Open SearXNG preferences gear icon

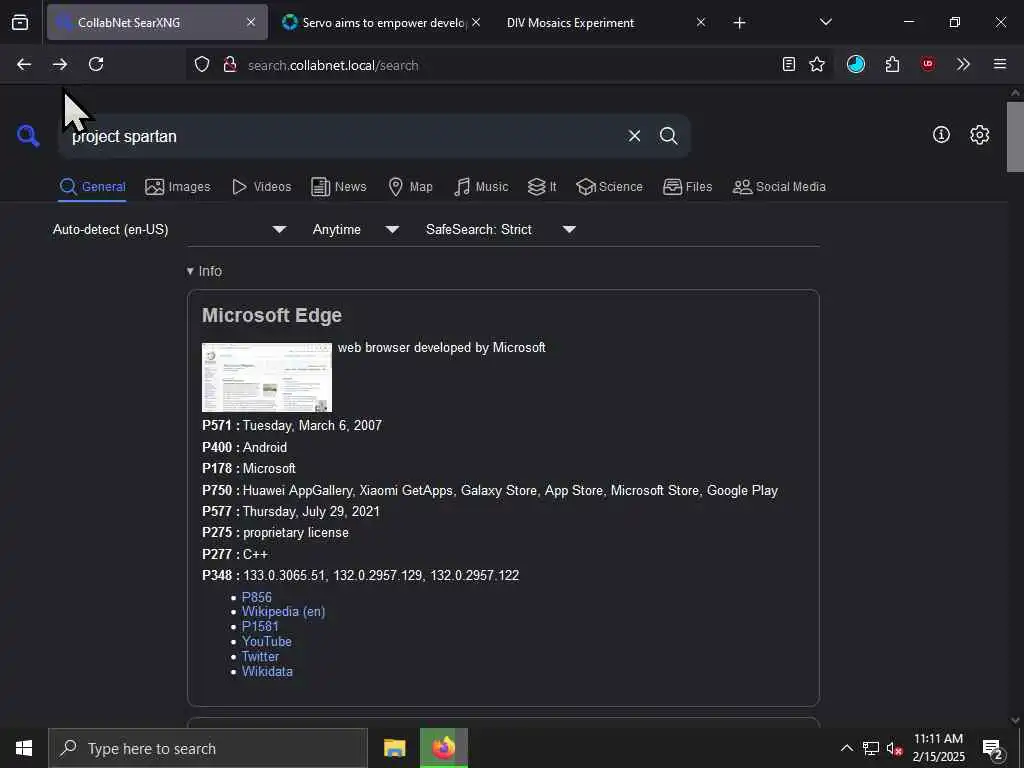pos(979,135)
